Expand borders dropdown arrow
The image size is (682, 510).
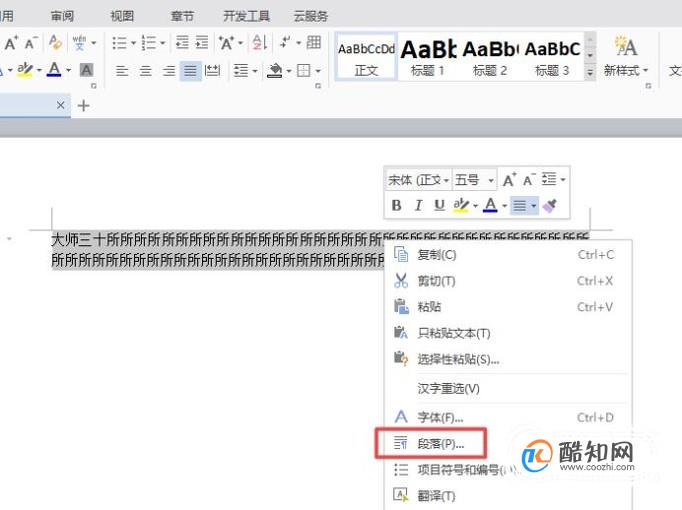(x=318, y=70)
